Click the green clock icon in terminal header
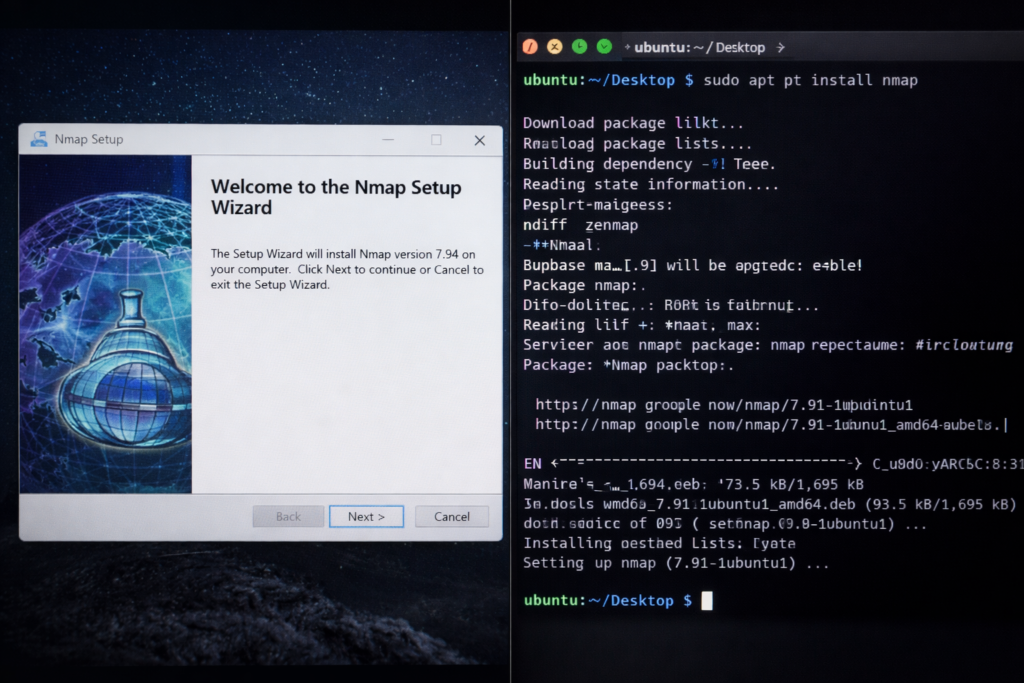 point(578,46)
